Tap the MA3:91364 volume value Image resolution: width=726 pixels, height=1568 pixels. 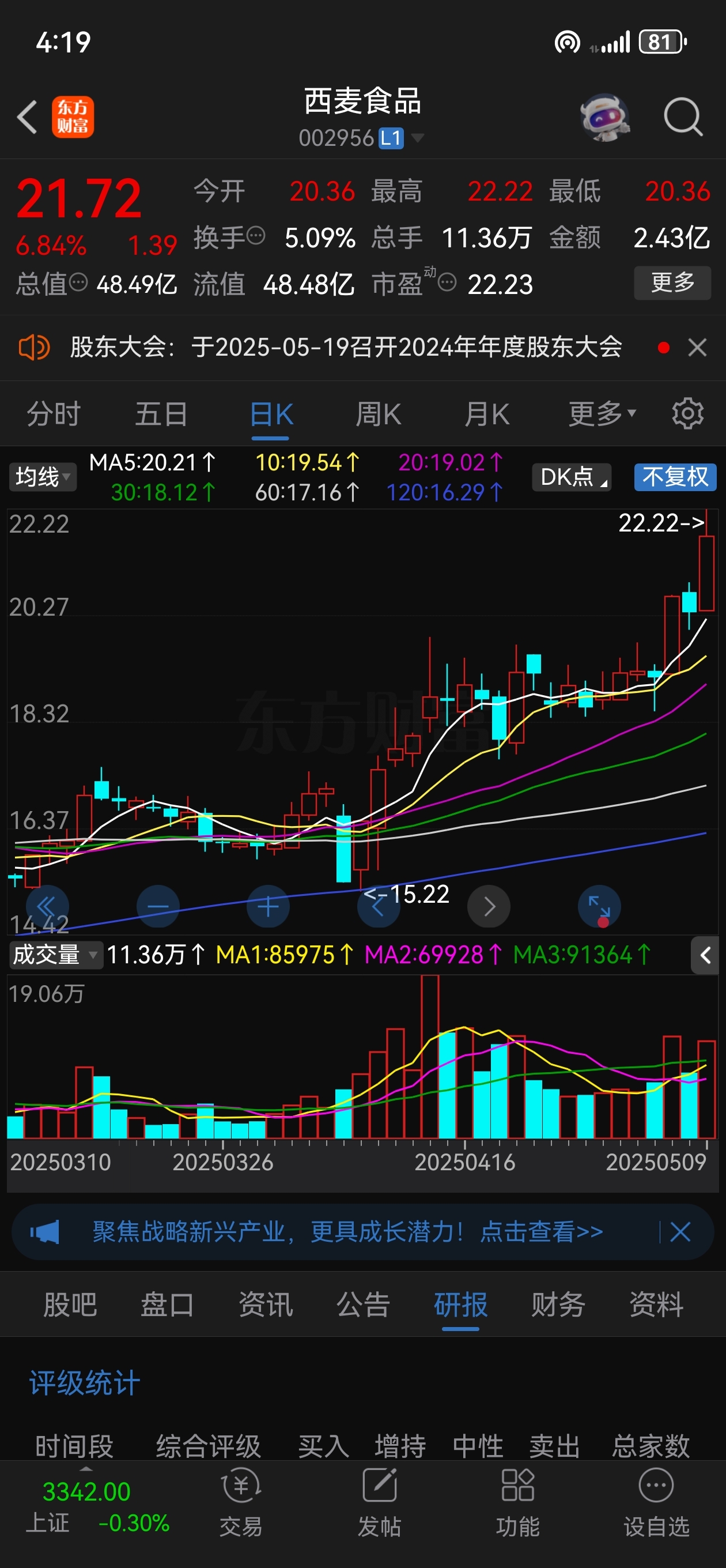coord(582,955)
